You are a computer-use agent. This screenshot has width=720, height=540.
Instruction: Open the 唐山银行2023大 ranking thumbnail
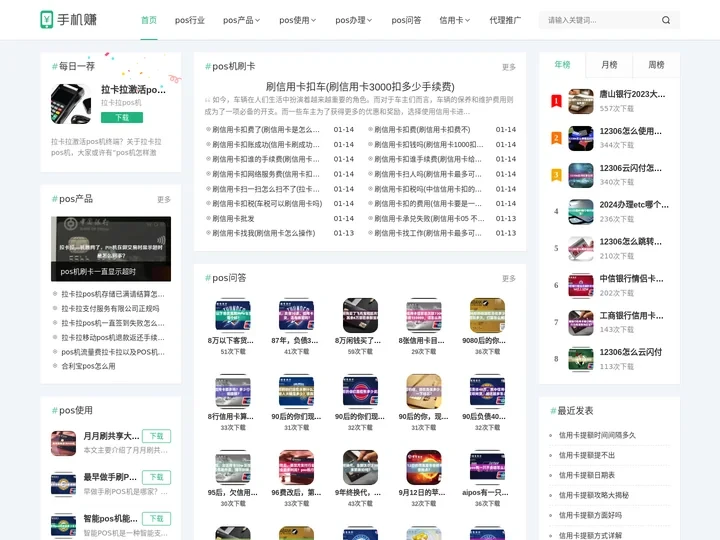[x=581, y=101]
